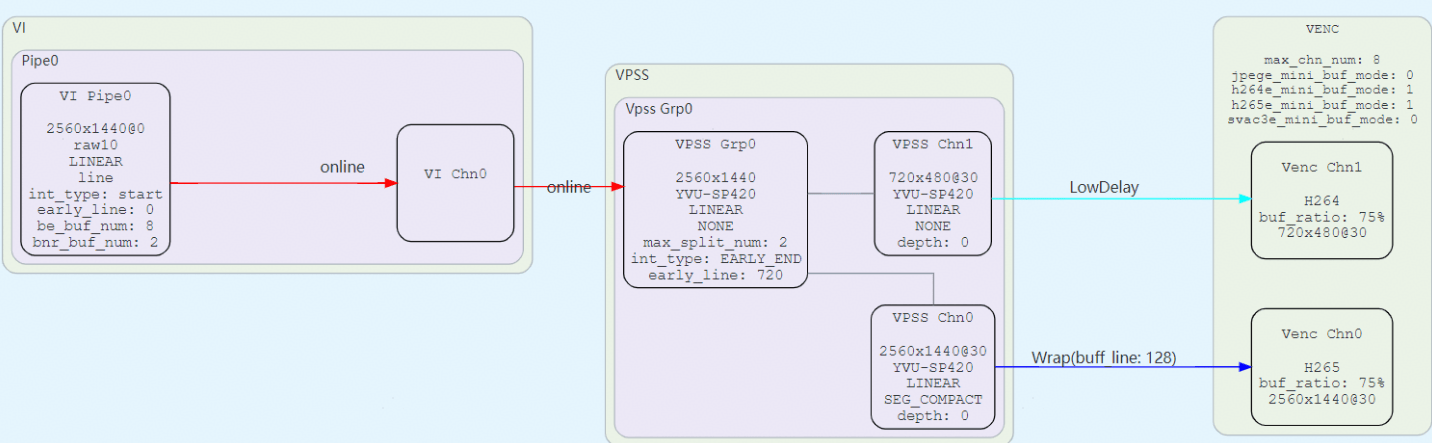Click the VI container title
The height and width of the screenshot is (443, 1432).
18,27
